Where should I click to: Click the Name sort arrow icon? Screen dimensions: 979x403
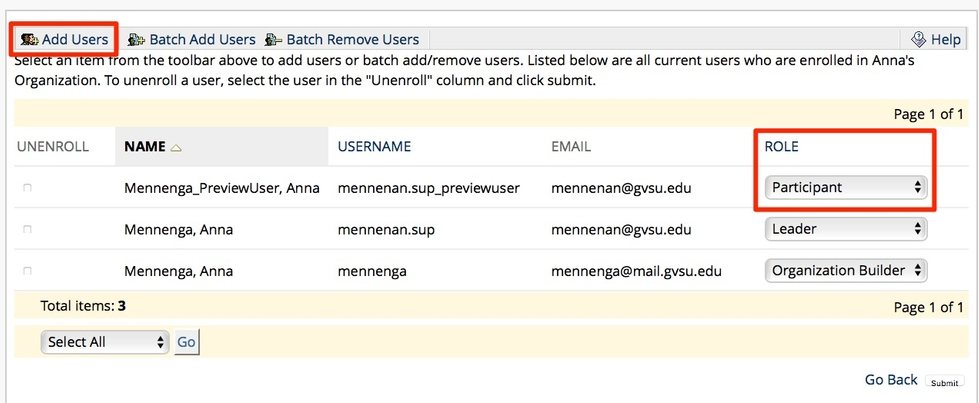pyautogui.click(x=176, y=147)
